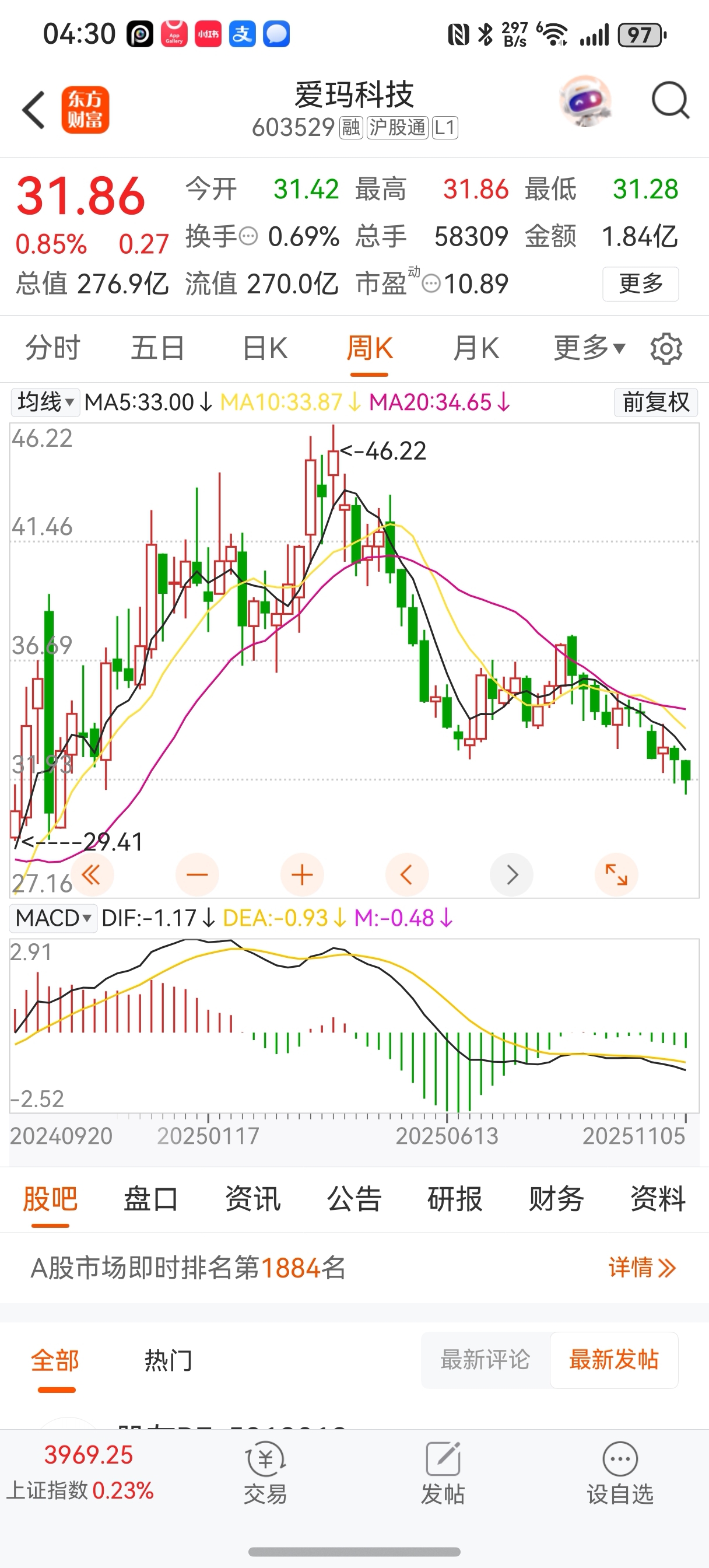Tap the 交易 yen icon
The image size is (709, 1568).
(265, 1459)
